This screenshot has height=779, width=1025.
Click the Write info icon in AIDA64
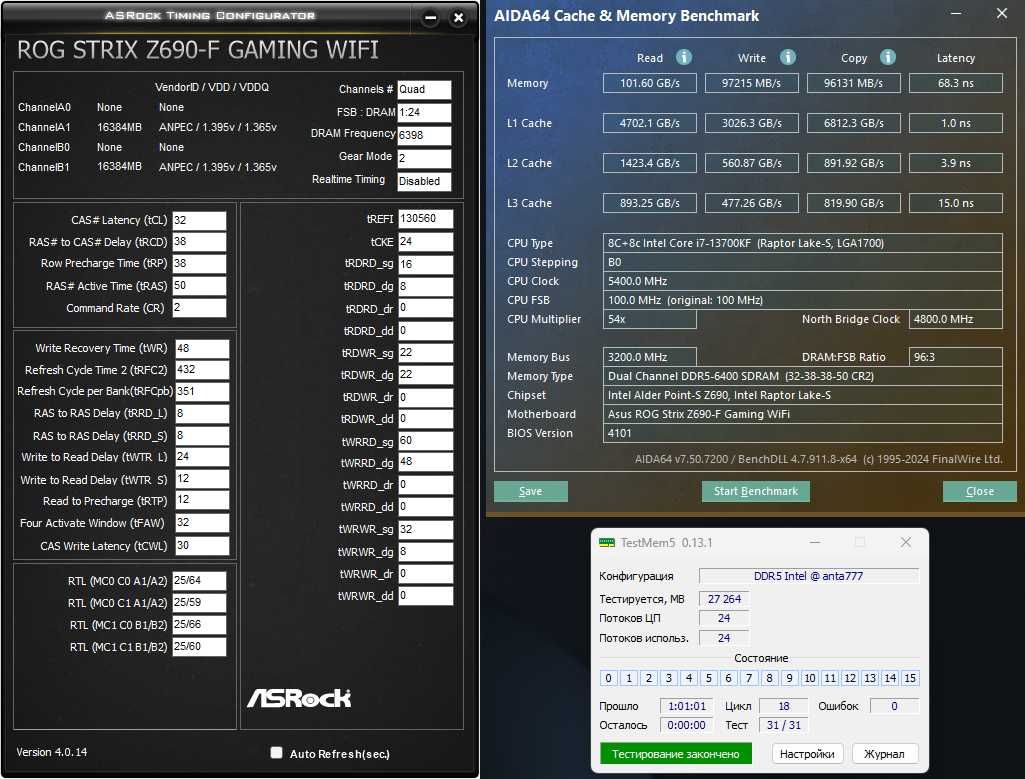pyautogui.click(x=788, y=58)
